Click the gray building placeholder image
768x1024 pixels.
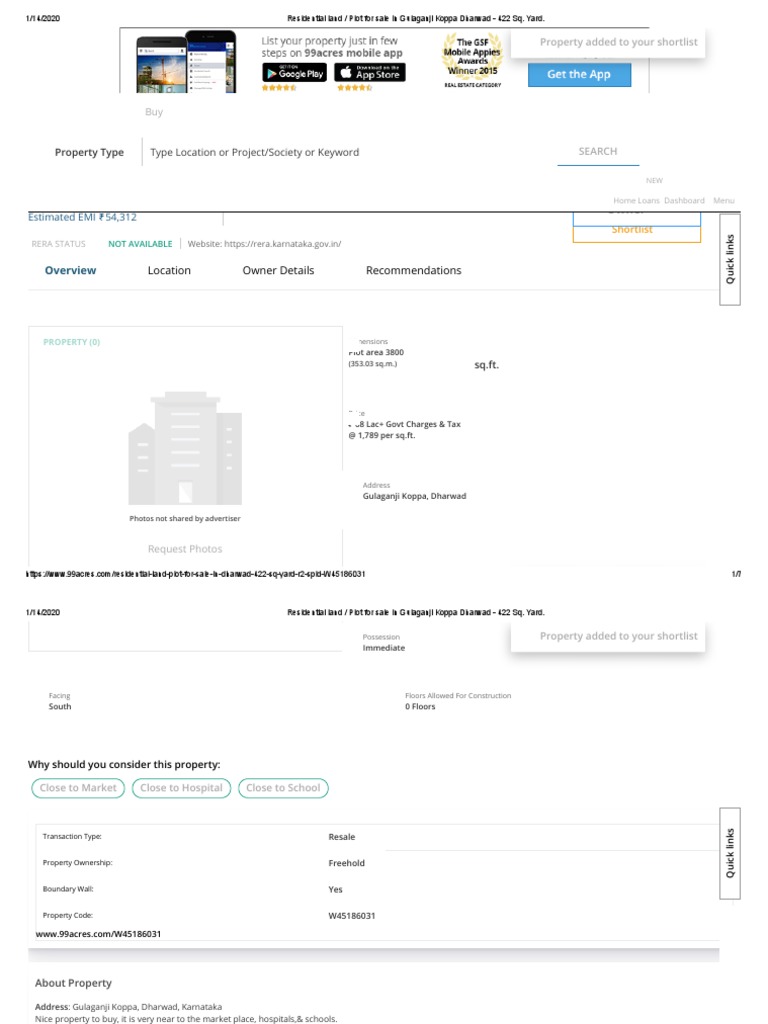pyautogui.click(x=185, y=447)
